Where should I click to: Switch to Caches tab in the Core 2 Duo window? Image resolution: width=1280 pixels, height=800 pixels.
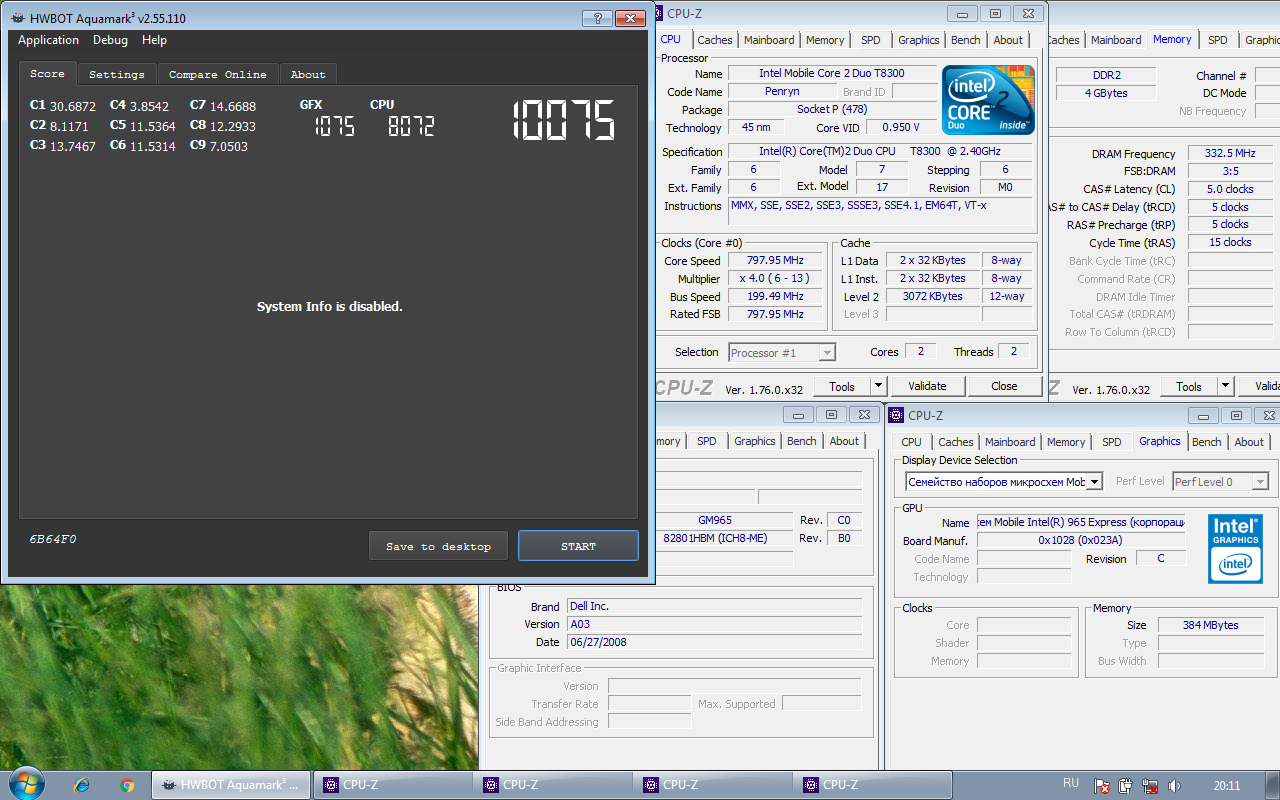point(715,40)
